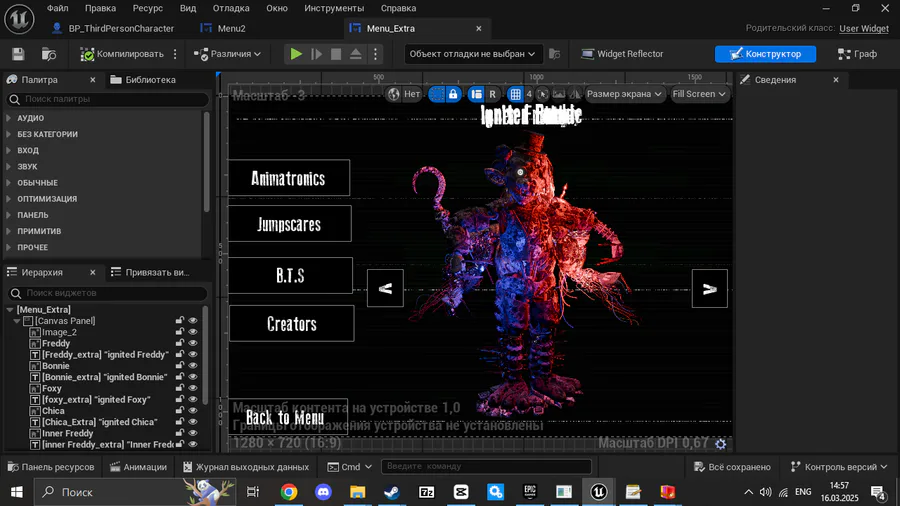The height and width of the screenshot is (506, 900).
Task: Toggle visibility eye for Bonnie row
Action: coord(193,366)
